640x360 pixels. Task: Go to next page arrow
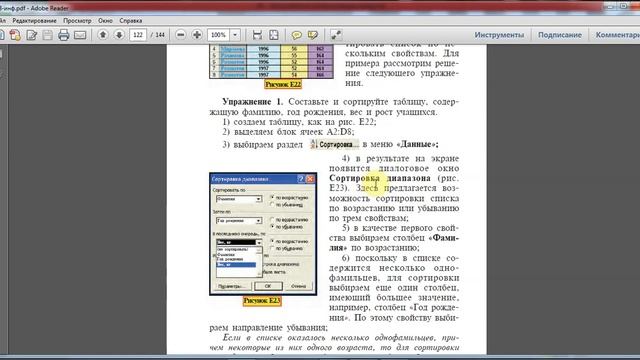119,35
